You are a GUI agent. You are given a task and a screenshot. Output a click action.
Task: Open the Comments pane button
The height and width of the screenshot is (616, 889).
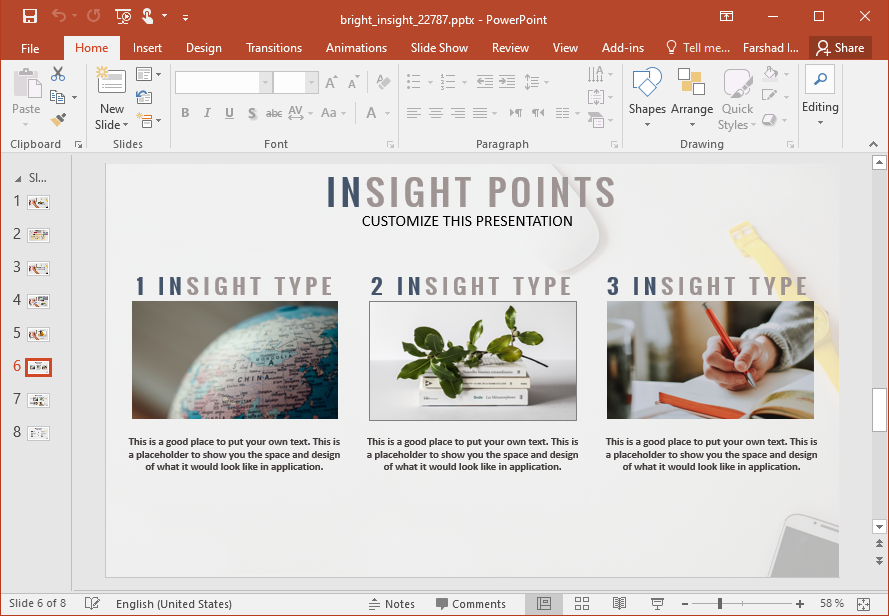pyautogui.click(x=470, y=604)
